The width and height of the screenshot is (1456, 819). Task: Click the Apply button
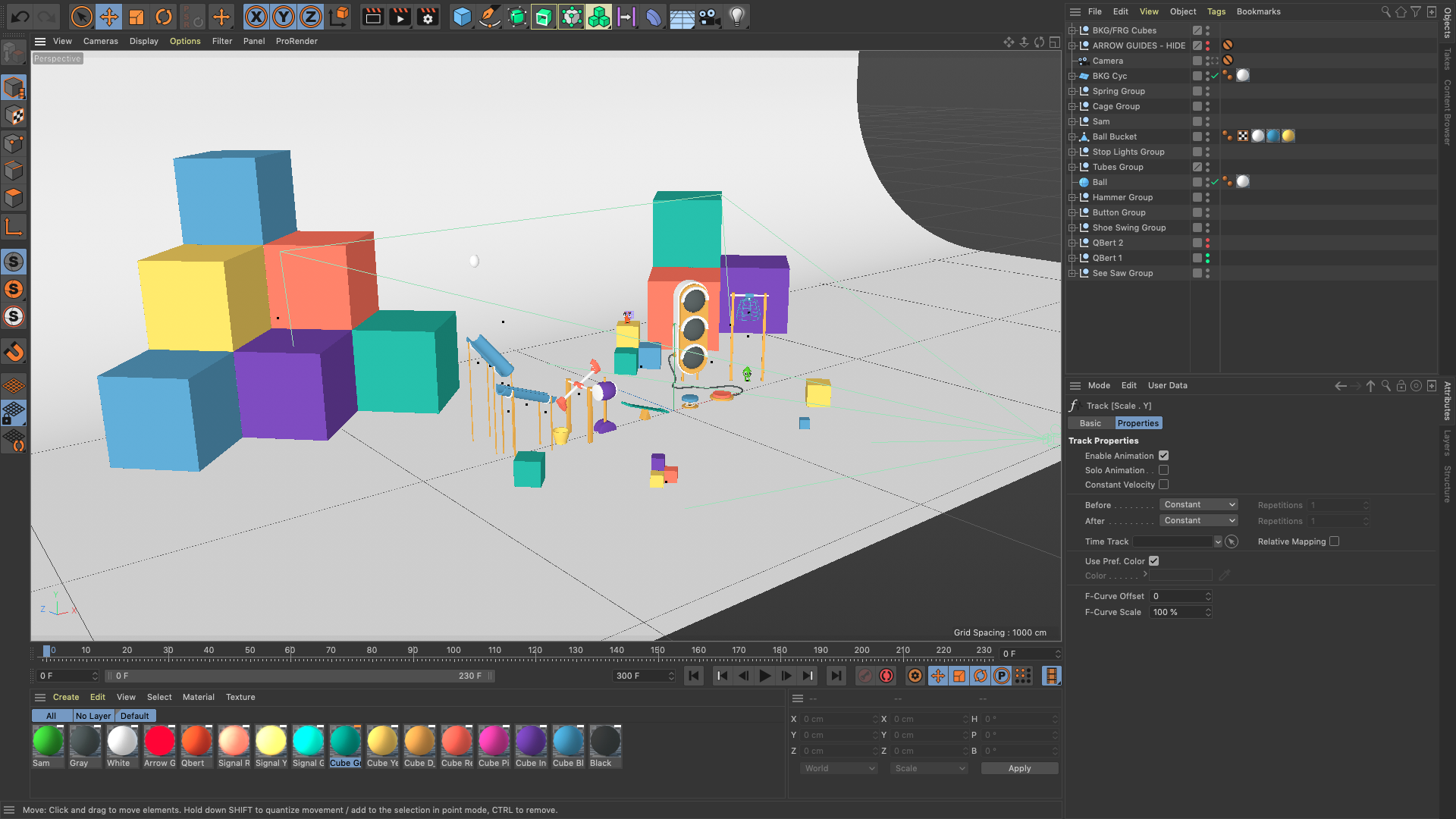(1019, 768)
